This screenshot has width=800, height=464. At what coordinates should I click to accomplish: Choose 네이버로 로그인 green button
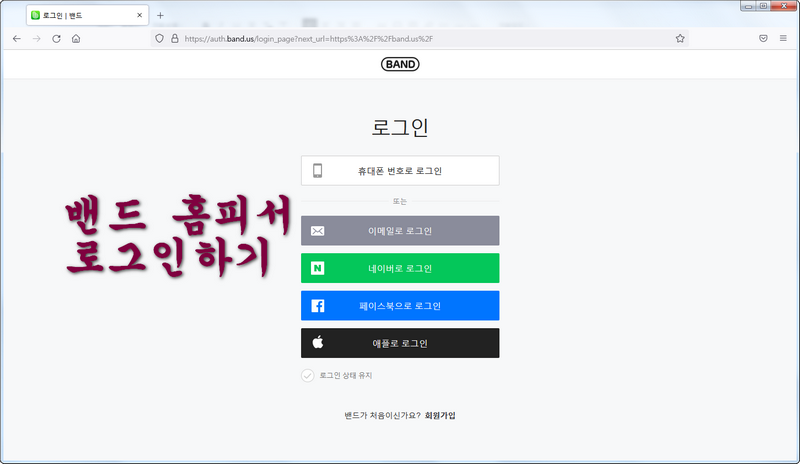click(x=400, y=268)
